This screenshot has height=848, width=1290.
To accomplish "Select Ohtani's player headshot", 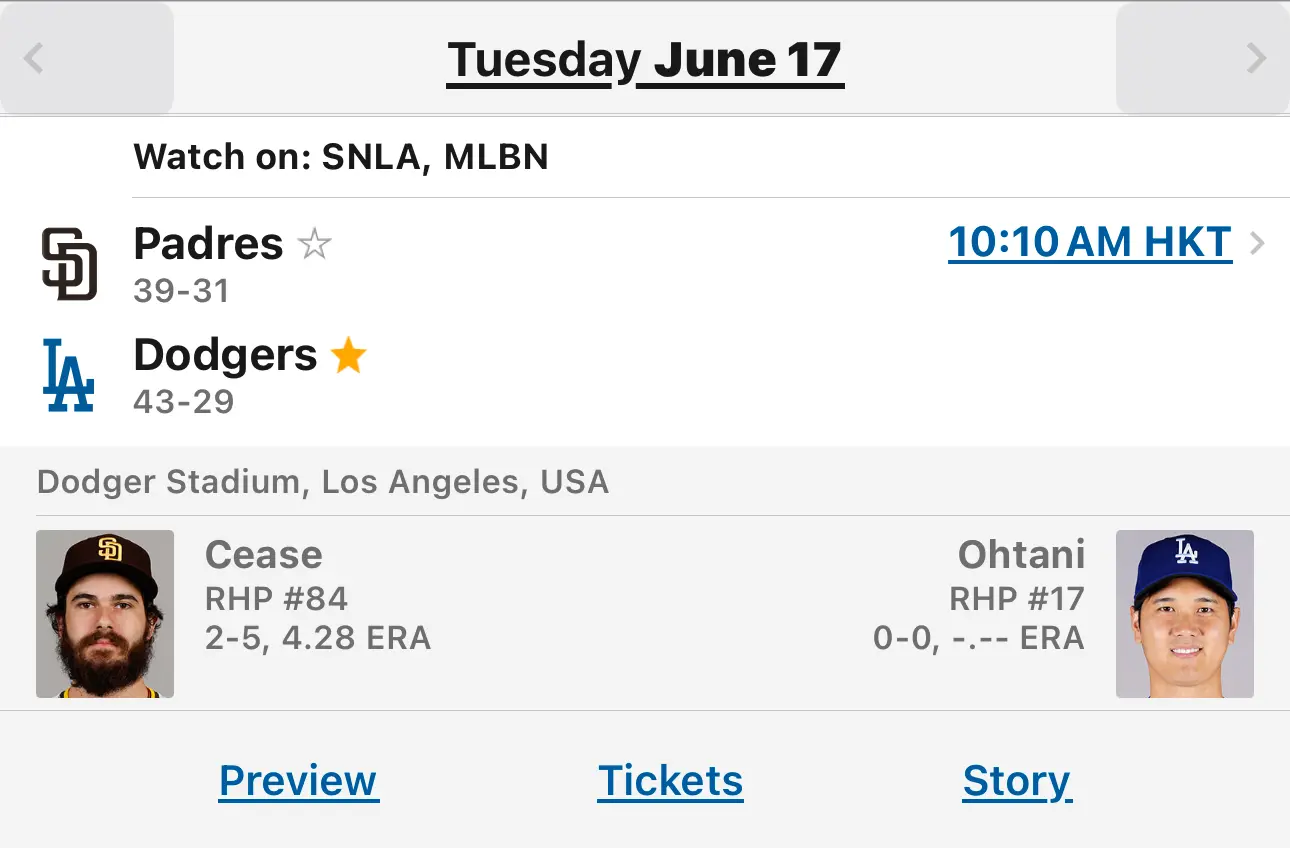I will [x=1185, y=614].
